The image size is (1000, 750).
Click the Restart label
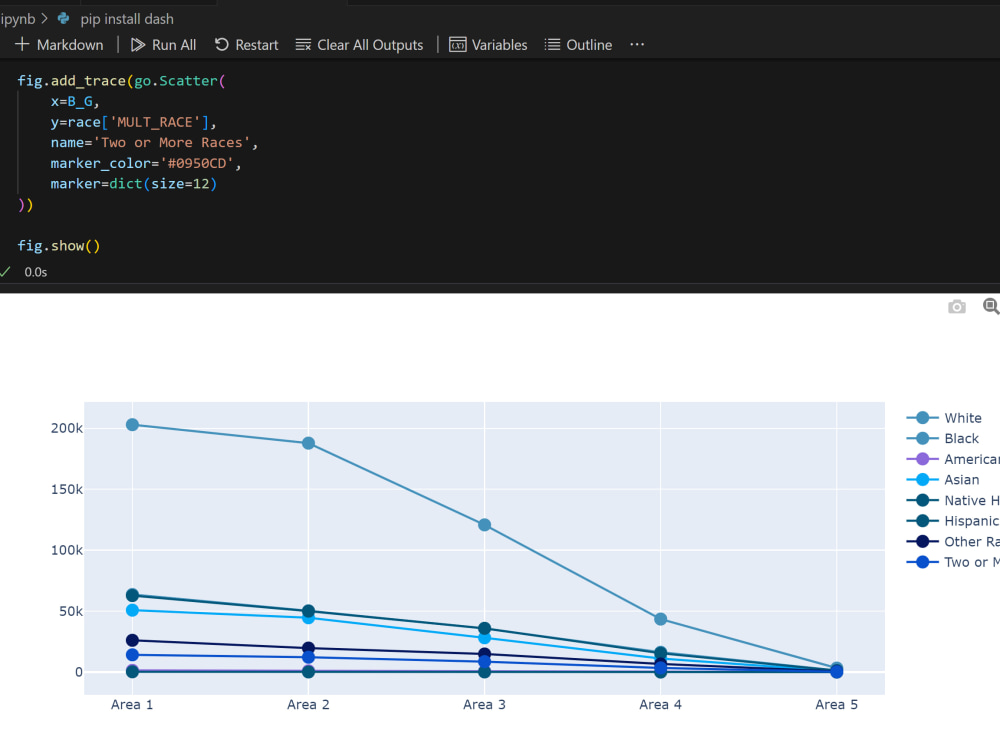pos(257,45)
